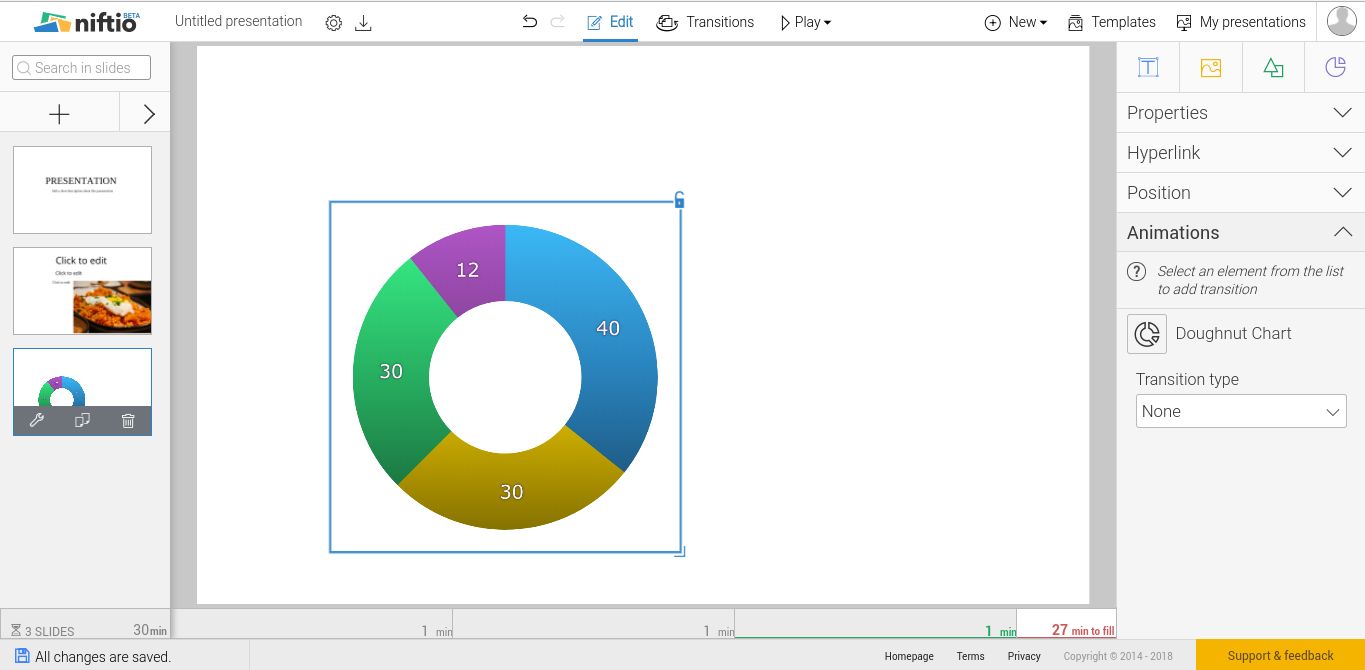Click the chart's resize handle corner
The height and width of the screenshot is (670, 1365).
[680, 551]
